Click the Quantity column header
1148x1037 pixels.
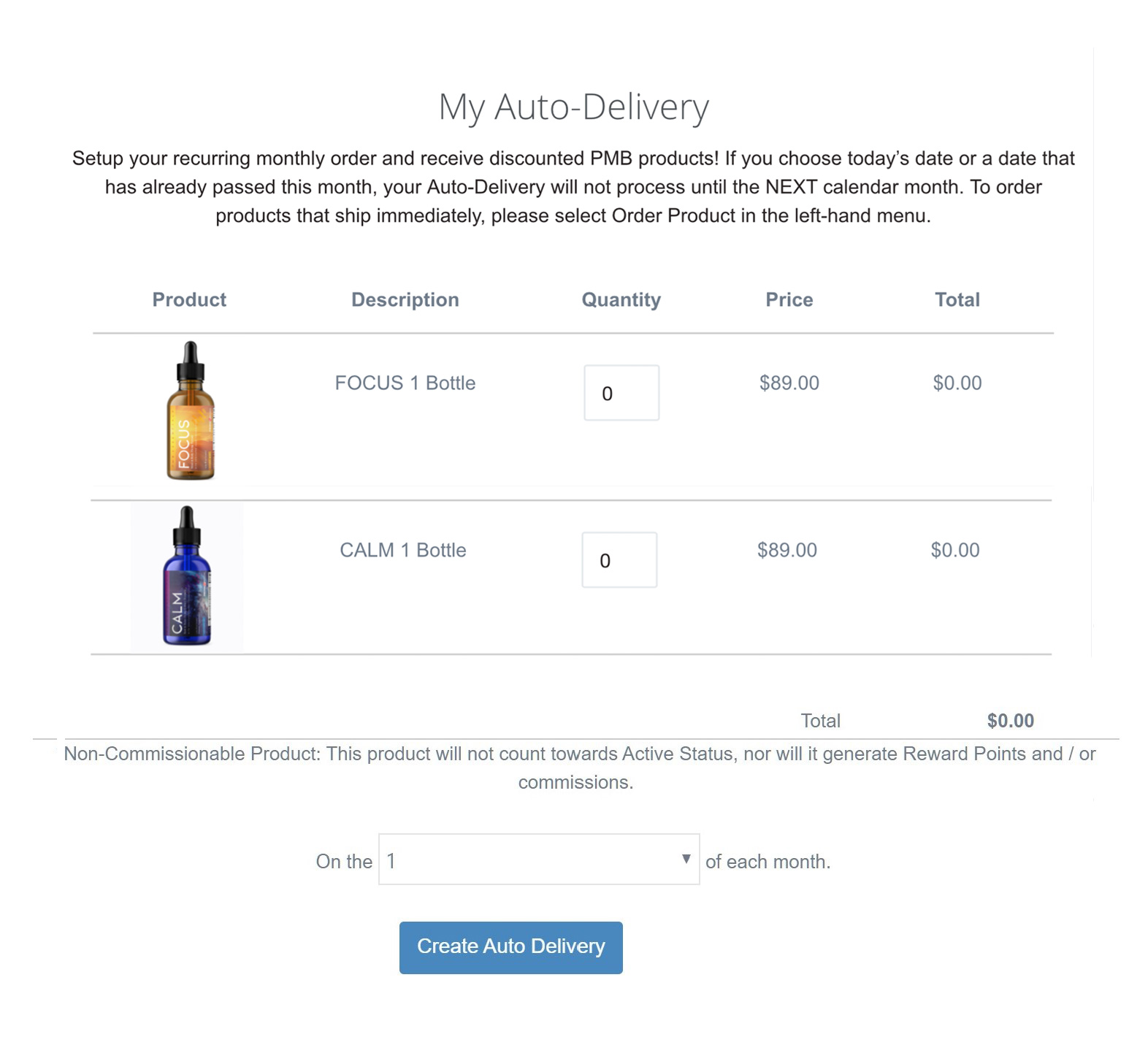click(621, 299)
